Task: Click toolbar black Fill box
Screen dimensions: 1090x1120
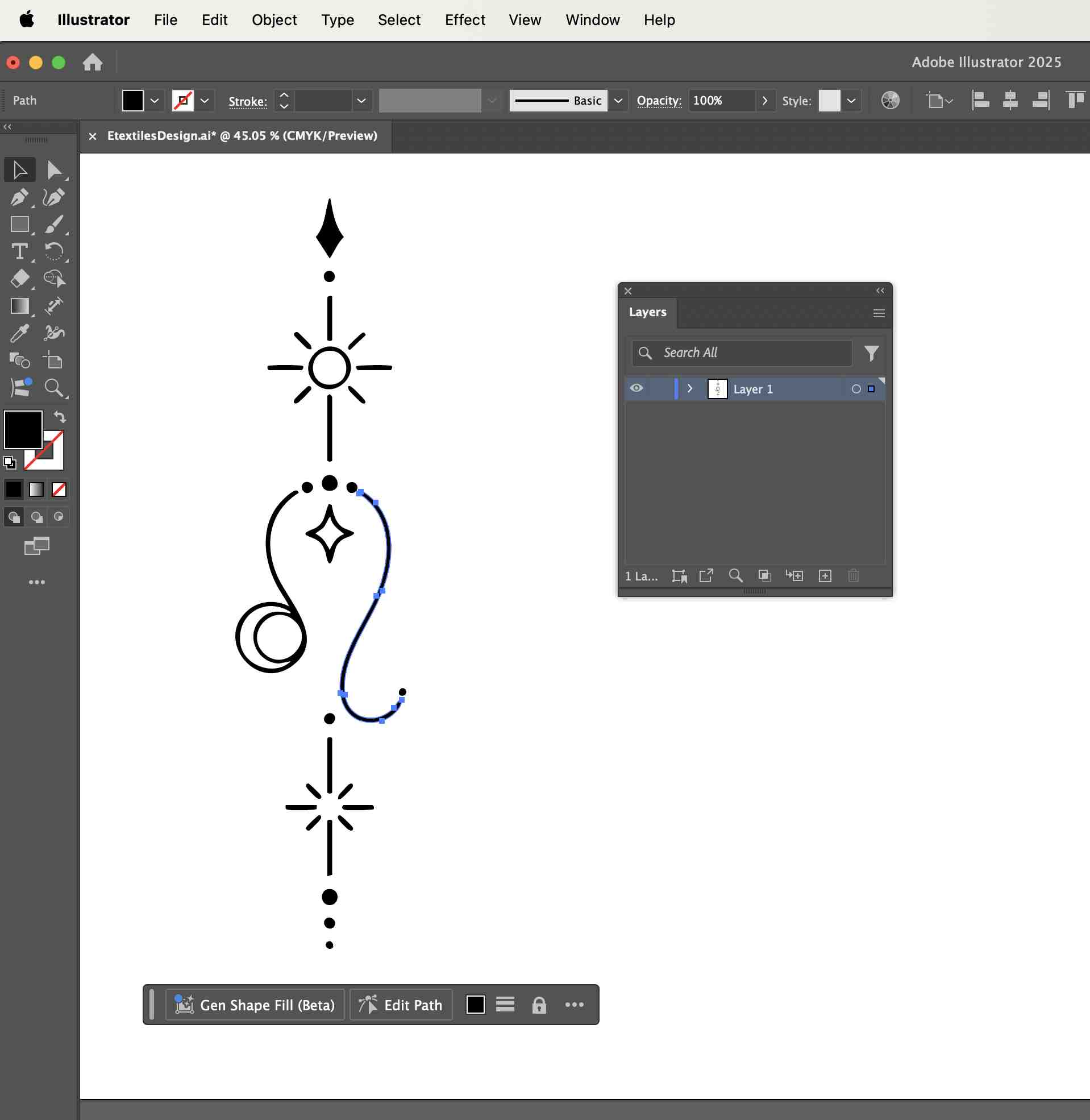Action: (23, 429)
